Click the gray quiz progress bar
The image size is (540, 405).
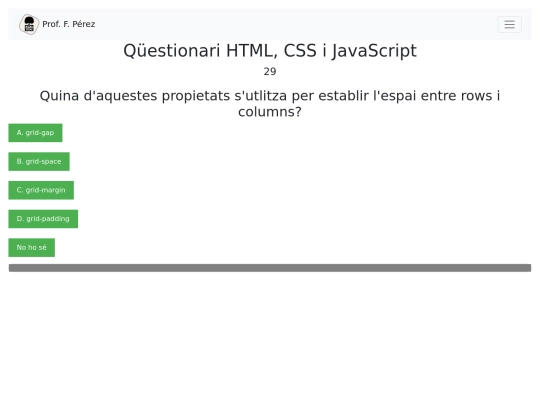coord(270,268)
